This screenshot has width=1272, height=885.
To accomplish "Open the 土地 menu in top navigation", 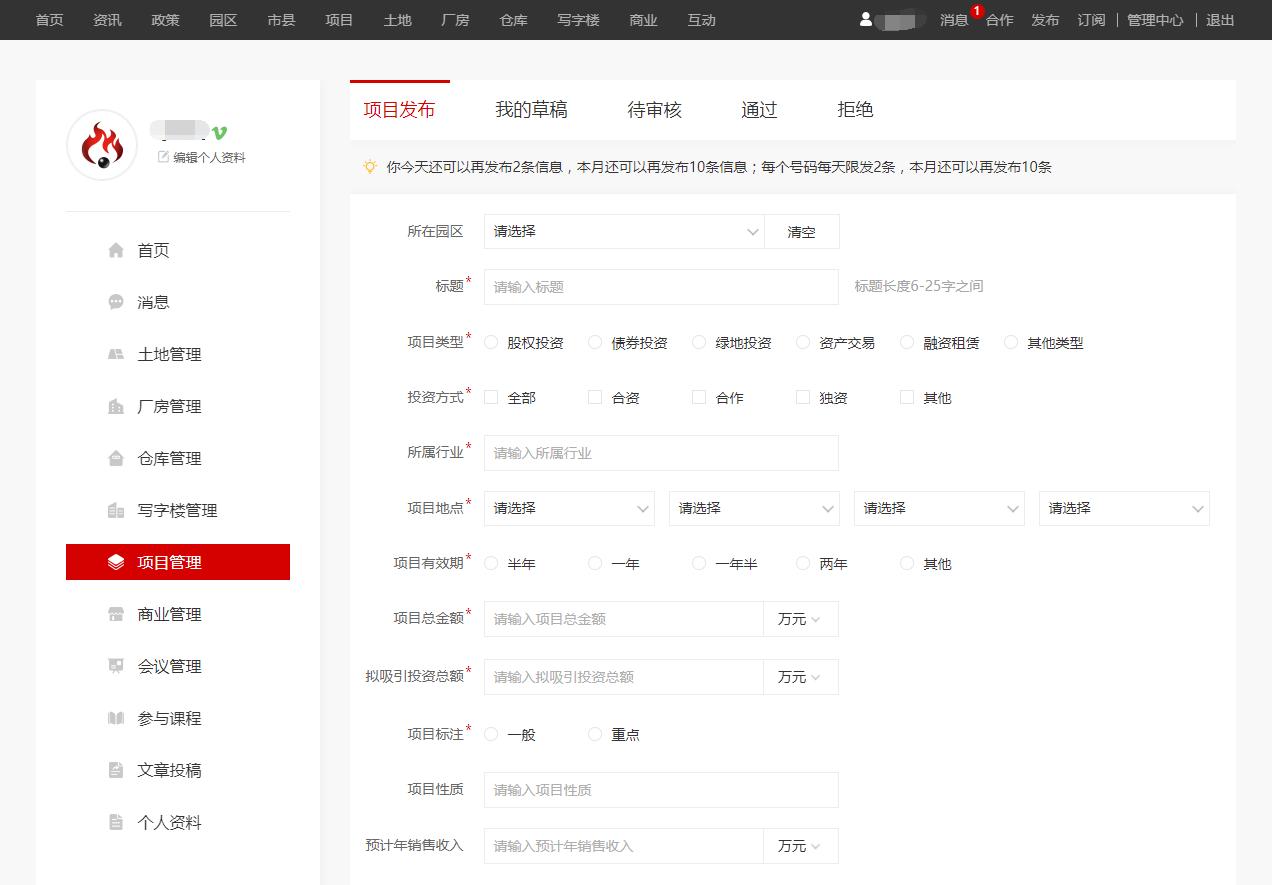I will [x=397, y=19].
